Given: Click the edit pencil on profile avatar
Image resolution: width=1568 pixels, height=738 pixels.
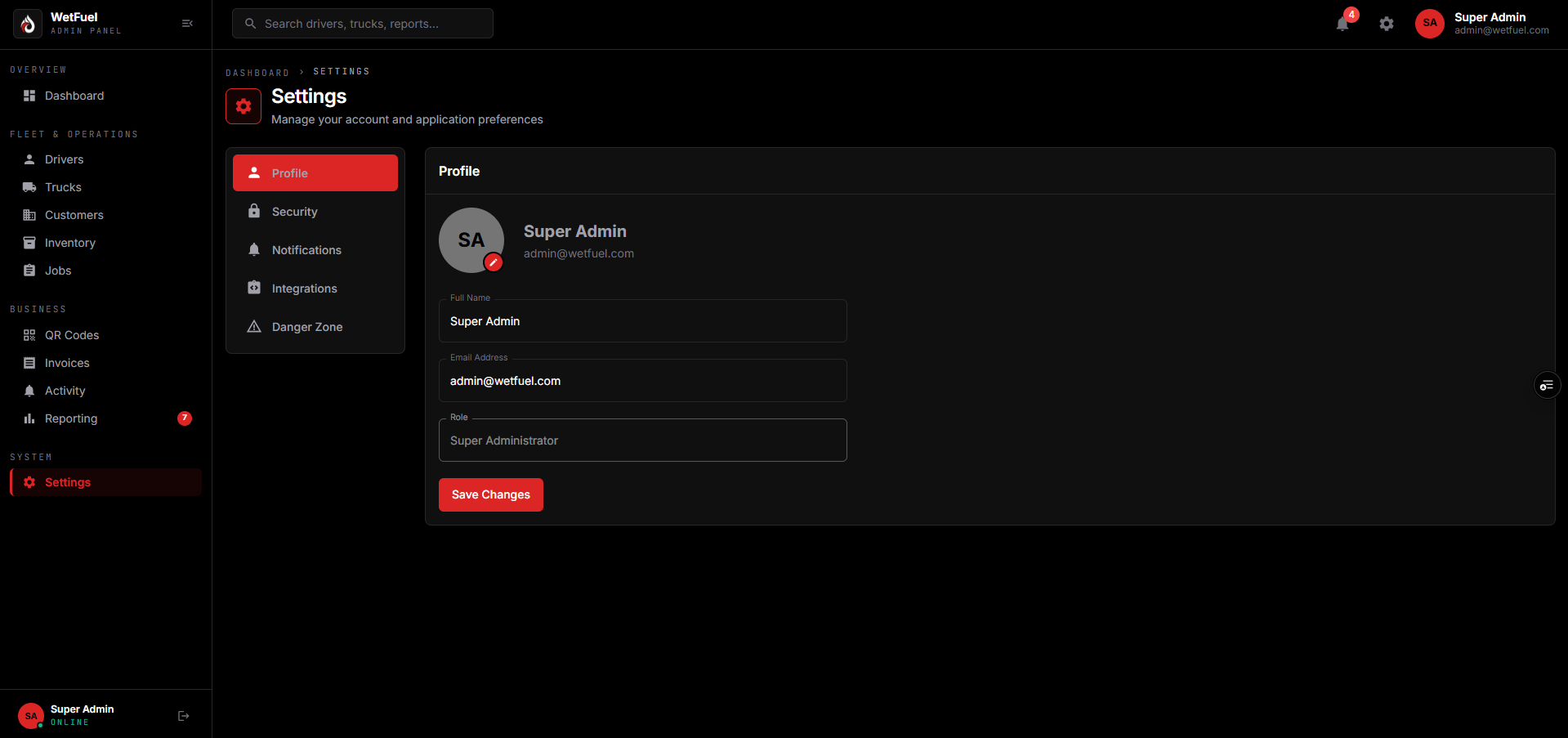Looking at the screenshot, I should [493, 262].
